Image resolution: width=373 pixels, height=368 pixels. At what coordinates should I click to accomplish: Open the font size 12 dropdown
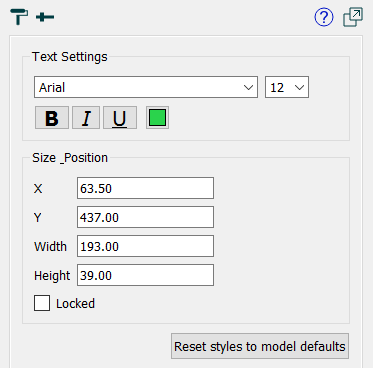tap(287, 87)
